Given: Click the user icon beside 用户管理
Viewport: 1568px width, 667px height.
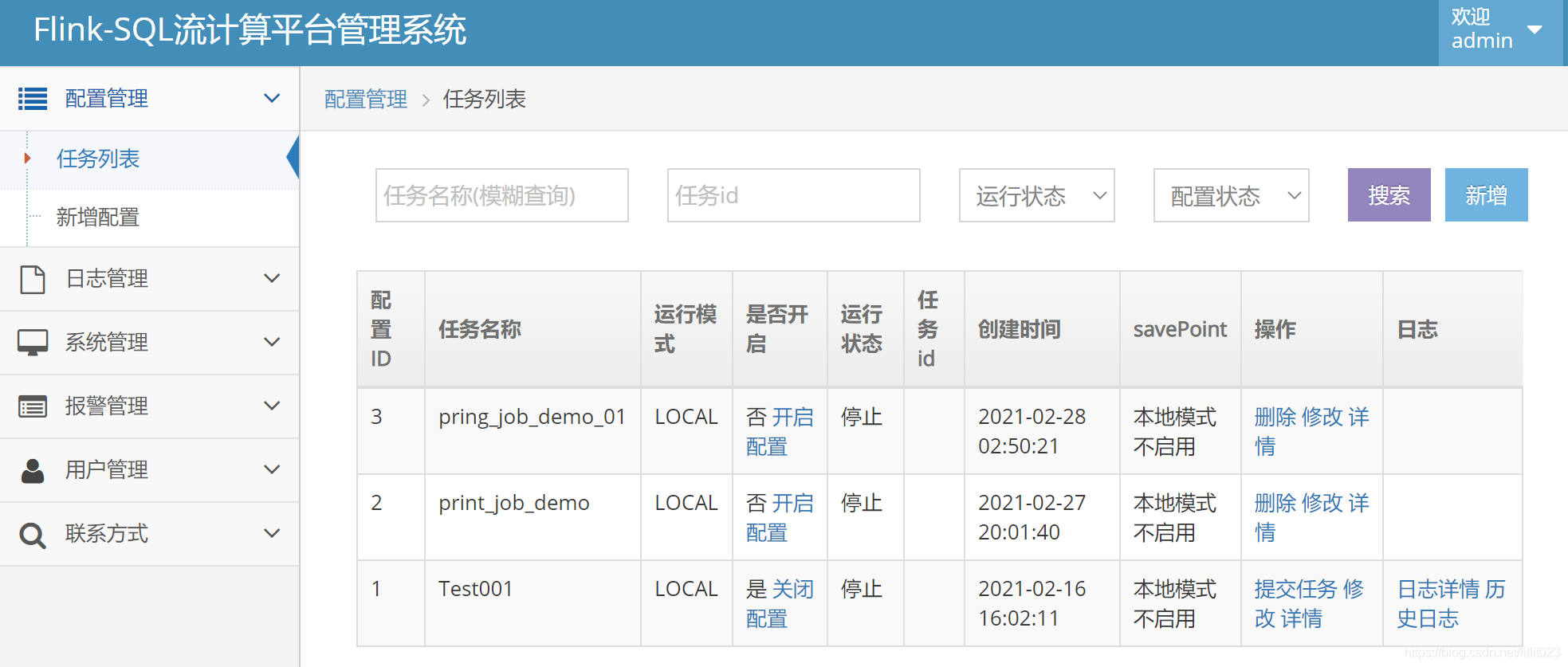Looking at the screenshot, I should tap(33, 470).
